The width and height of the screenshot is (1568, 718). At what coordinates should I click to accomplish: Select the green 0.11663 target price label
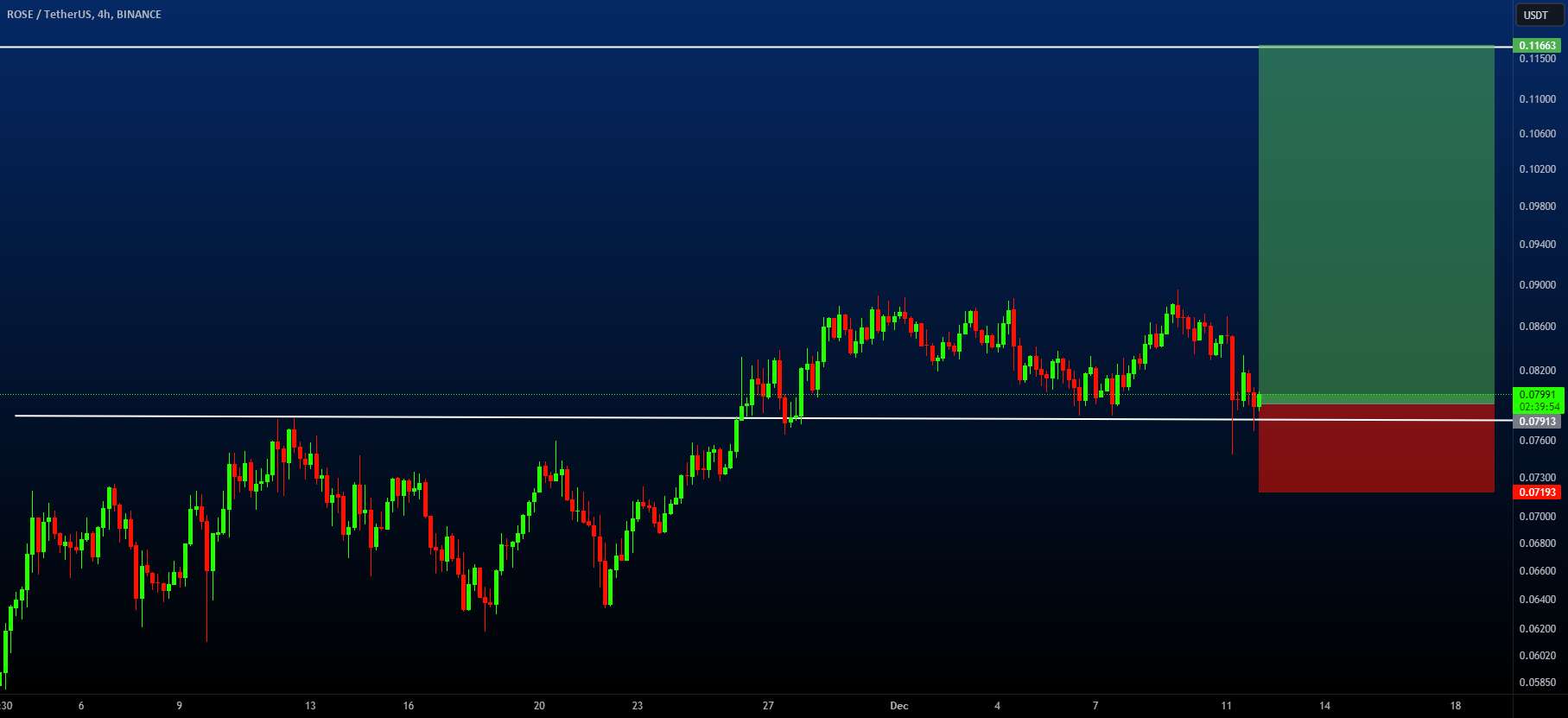pos(1538,46)
